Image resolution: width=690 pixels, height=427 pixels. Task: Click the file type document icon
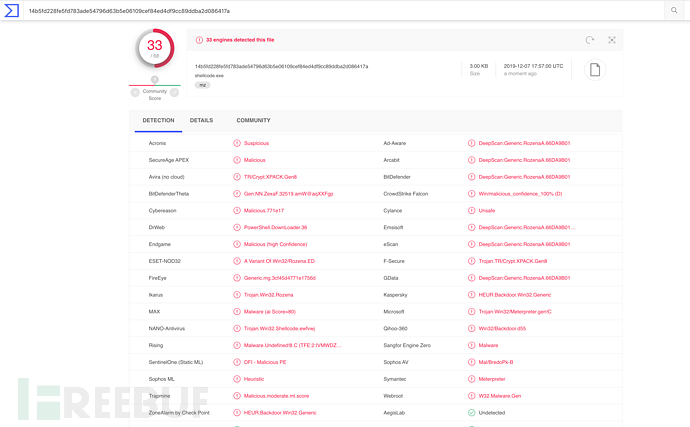595,70
